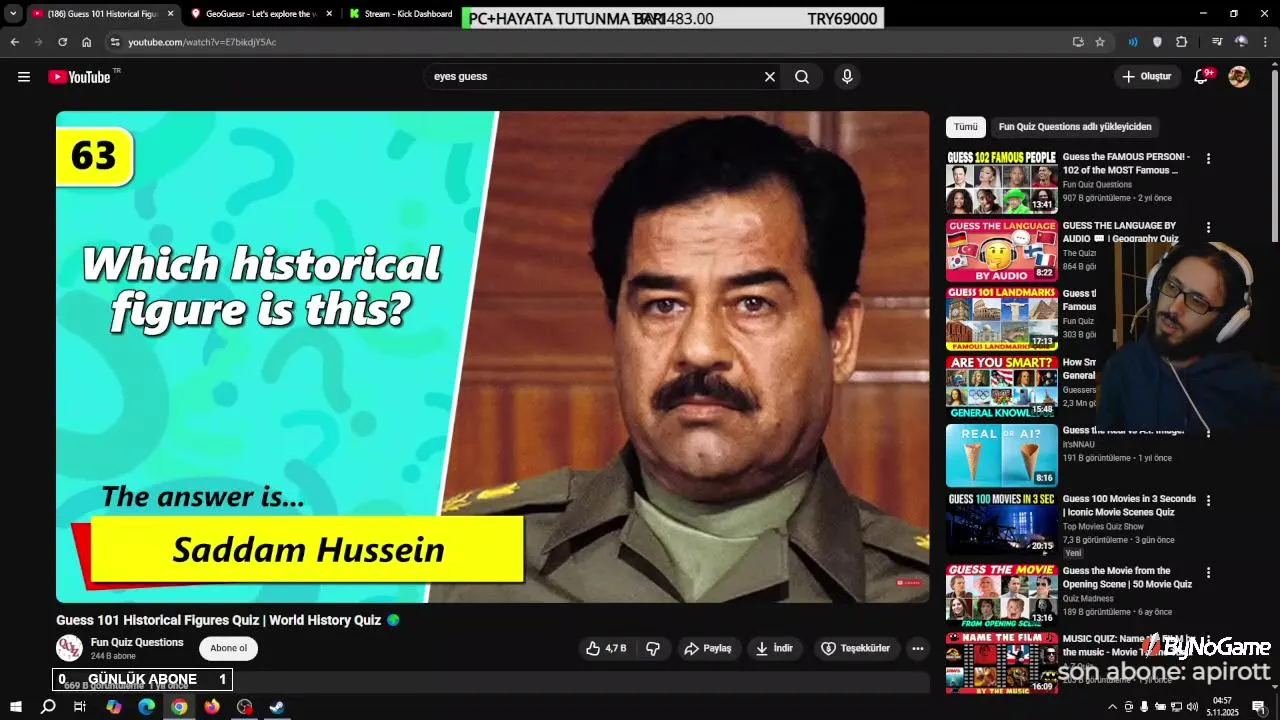This screenshot has height=720, width=1280.
Task: Reload the page with the refresh icon
Action: pyautogui.click(x=62, y=42)
